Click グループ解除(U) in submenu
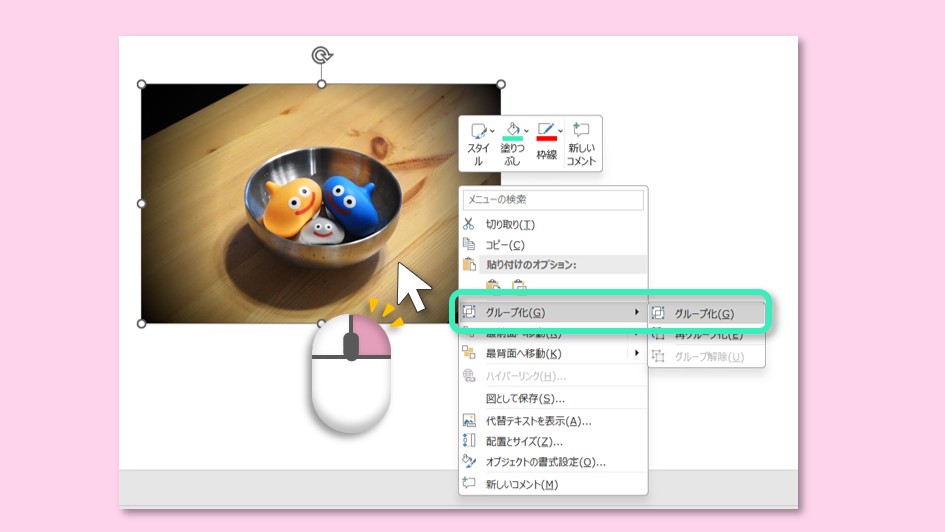 coord(706,357)
